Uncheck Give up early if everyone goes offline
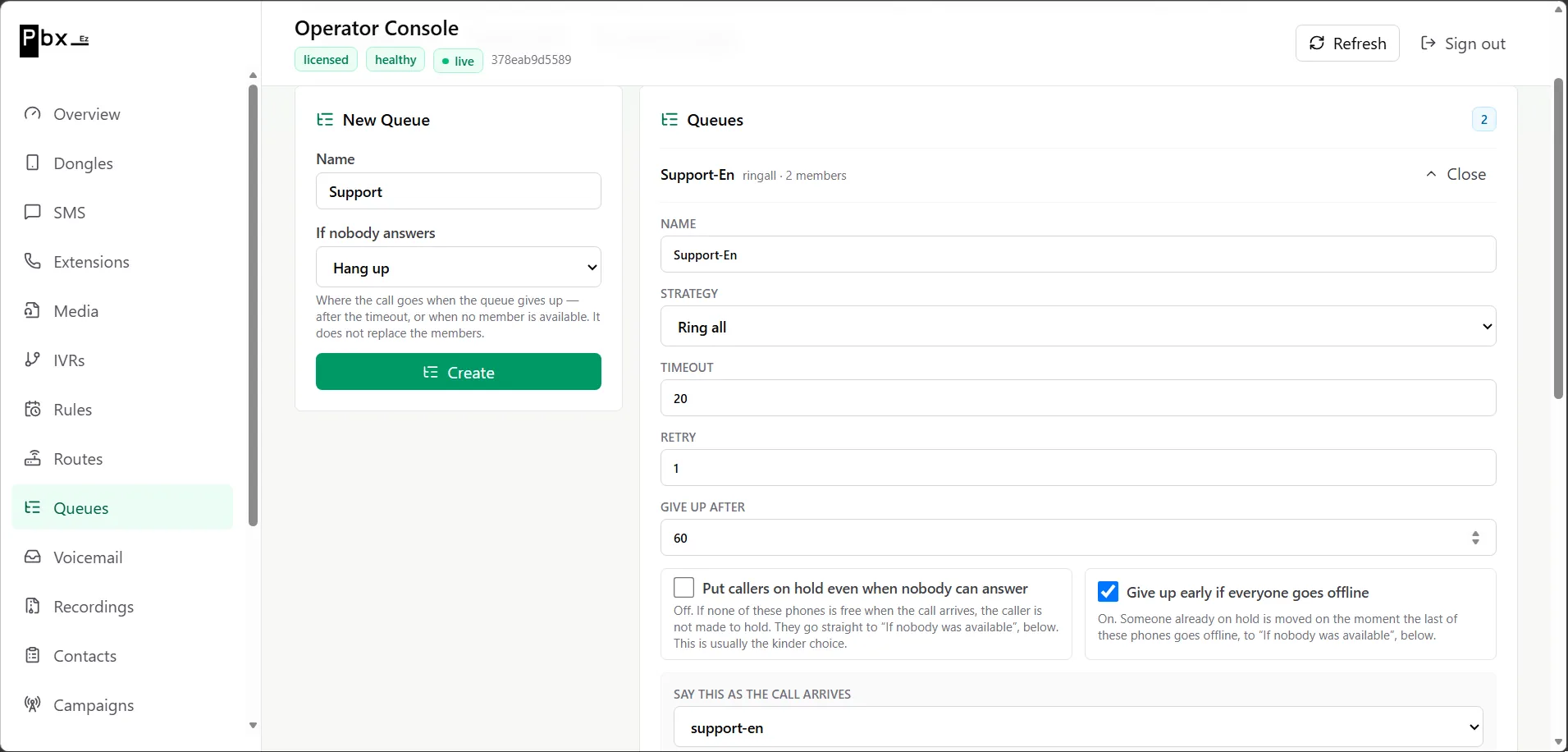Image resolution: width=1568 pixels, height=752 pixels. tap(1108, 592)
